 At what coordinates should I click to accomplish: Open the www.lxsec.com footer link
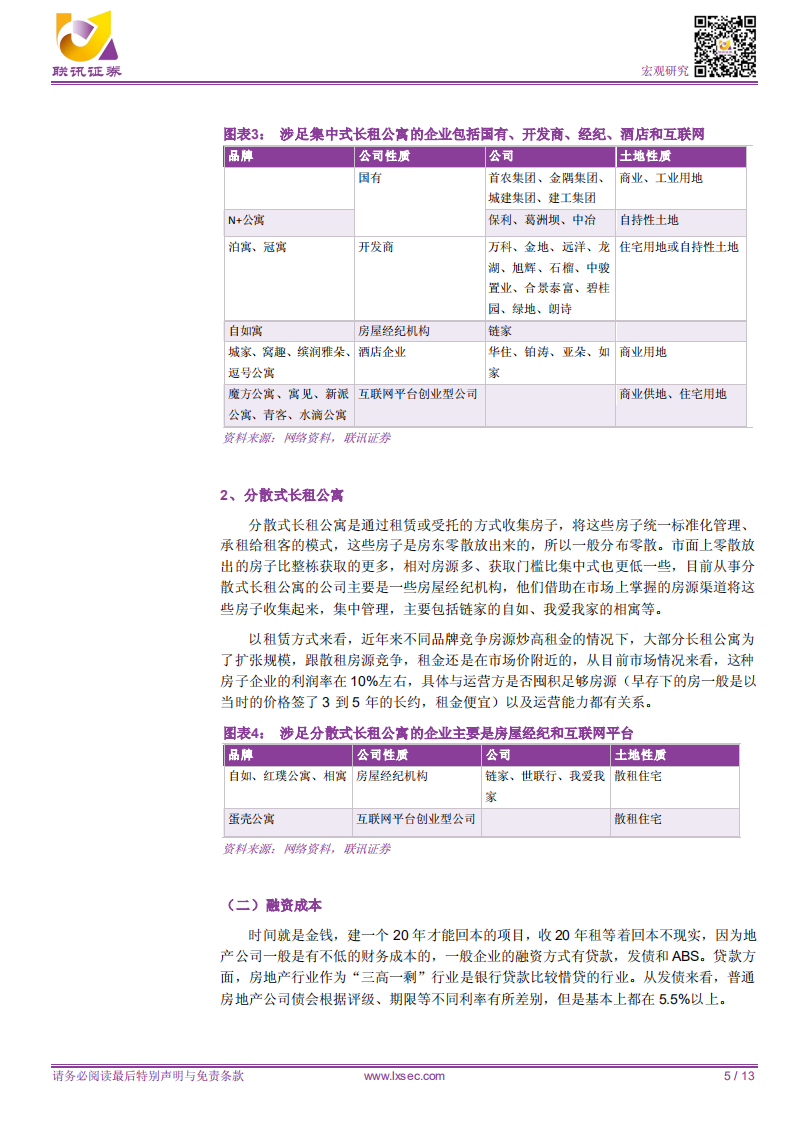coord(404,1075)
